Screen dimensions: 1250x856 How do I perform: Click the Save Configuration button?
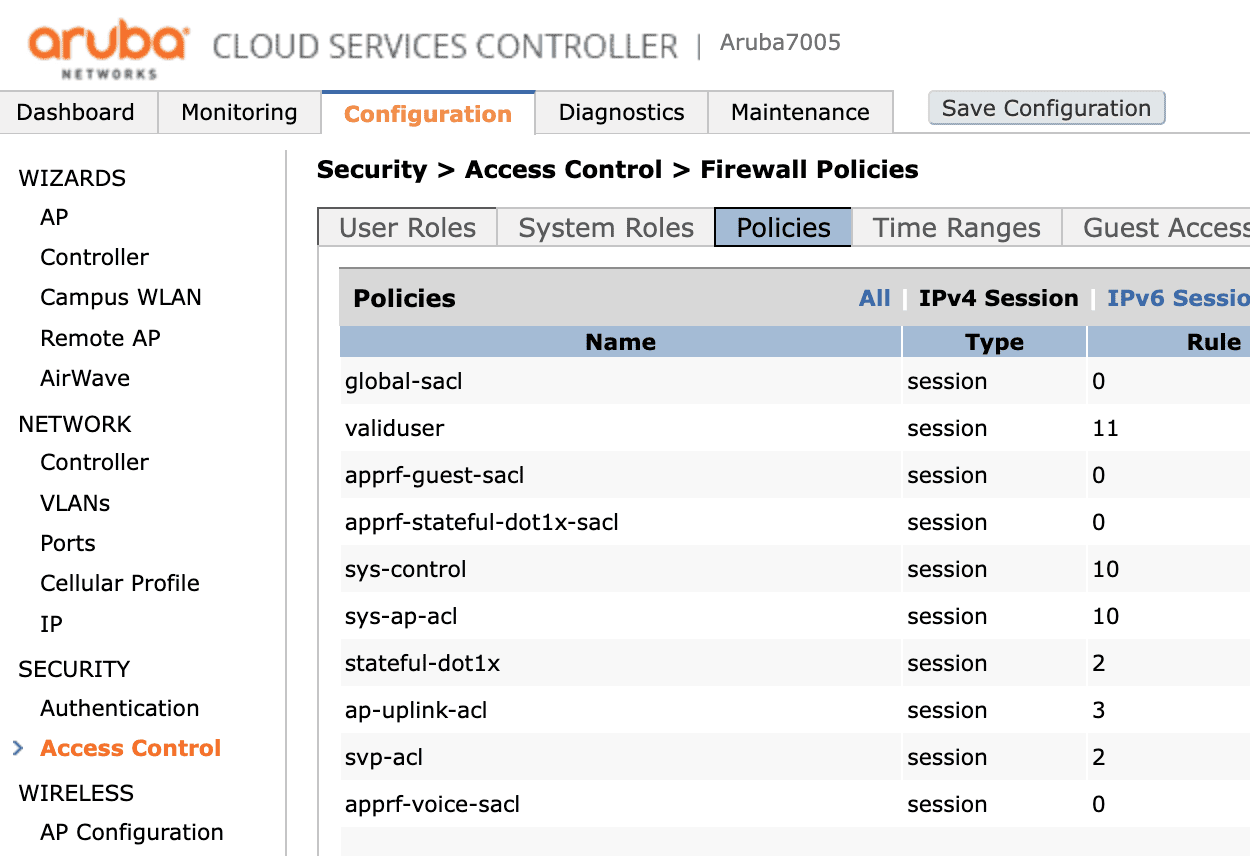[x=1047, y=108]
